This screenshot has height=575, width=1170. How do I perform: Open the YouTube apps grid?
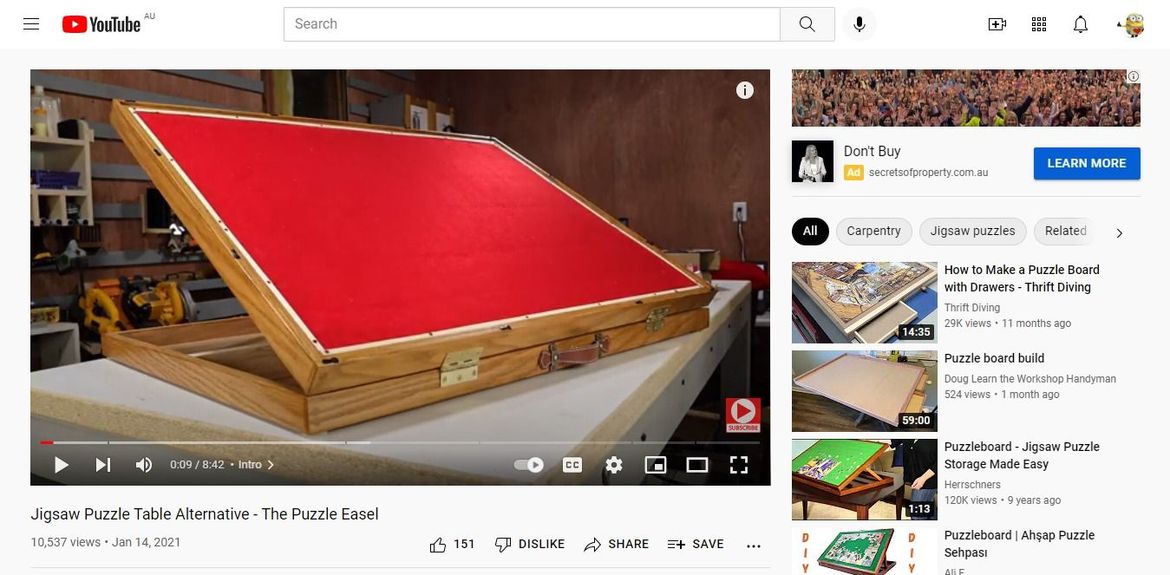tap(1039, 24)
